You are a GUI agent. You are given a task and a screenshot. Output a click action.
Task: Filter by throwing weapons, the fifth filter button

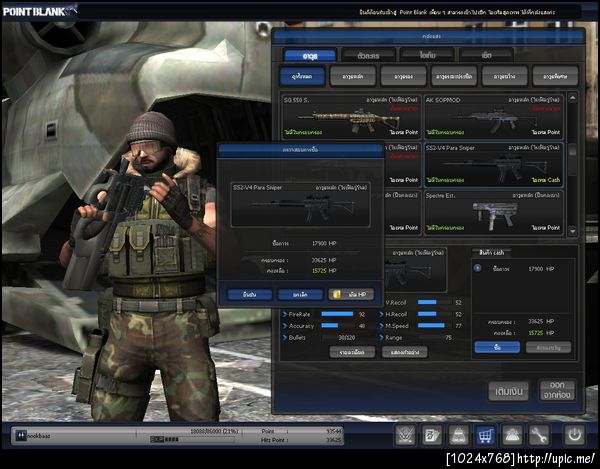tap(505, 76)
